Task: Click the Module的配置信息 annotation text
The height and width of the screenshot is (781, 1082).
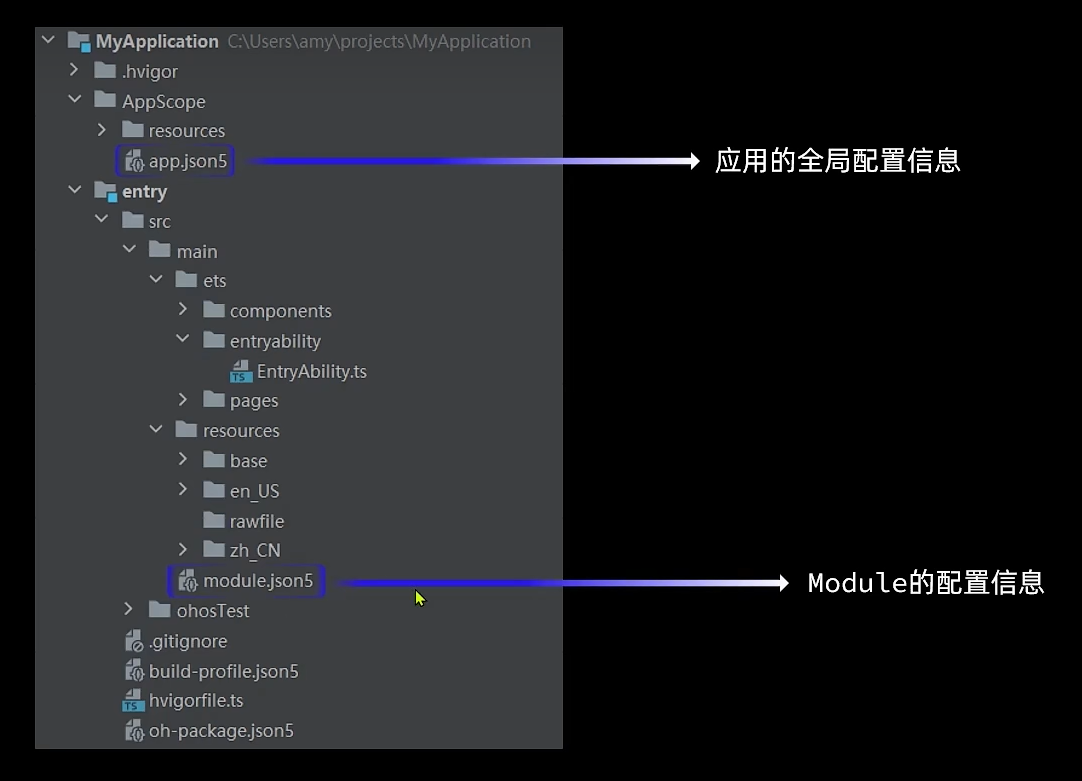Action: click(925, 583)
